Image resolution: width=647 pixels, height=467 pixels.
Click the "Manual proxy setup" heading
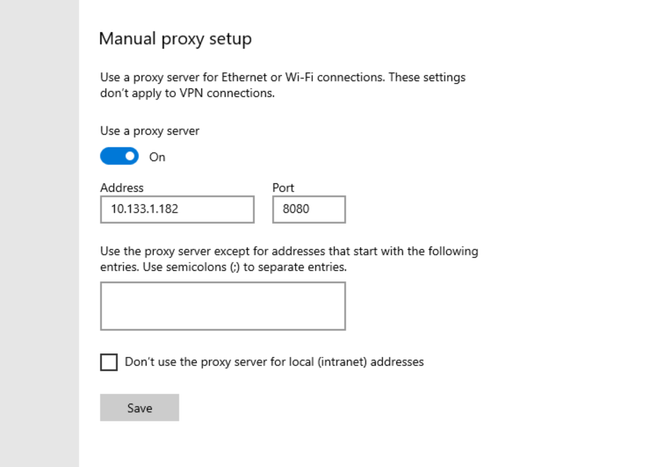click(175, 39)
